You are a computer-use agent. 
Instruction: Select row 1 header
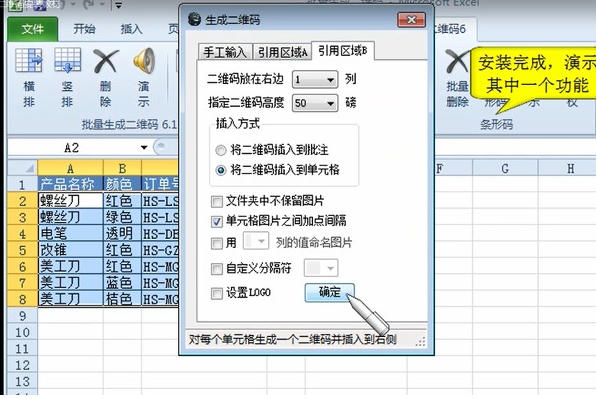click(x=22, y=184)
